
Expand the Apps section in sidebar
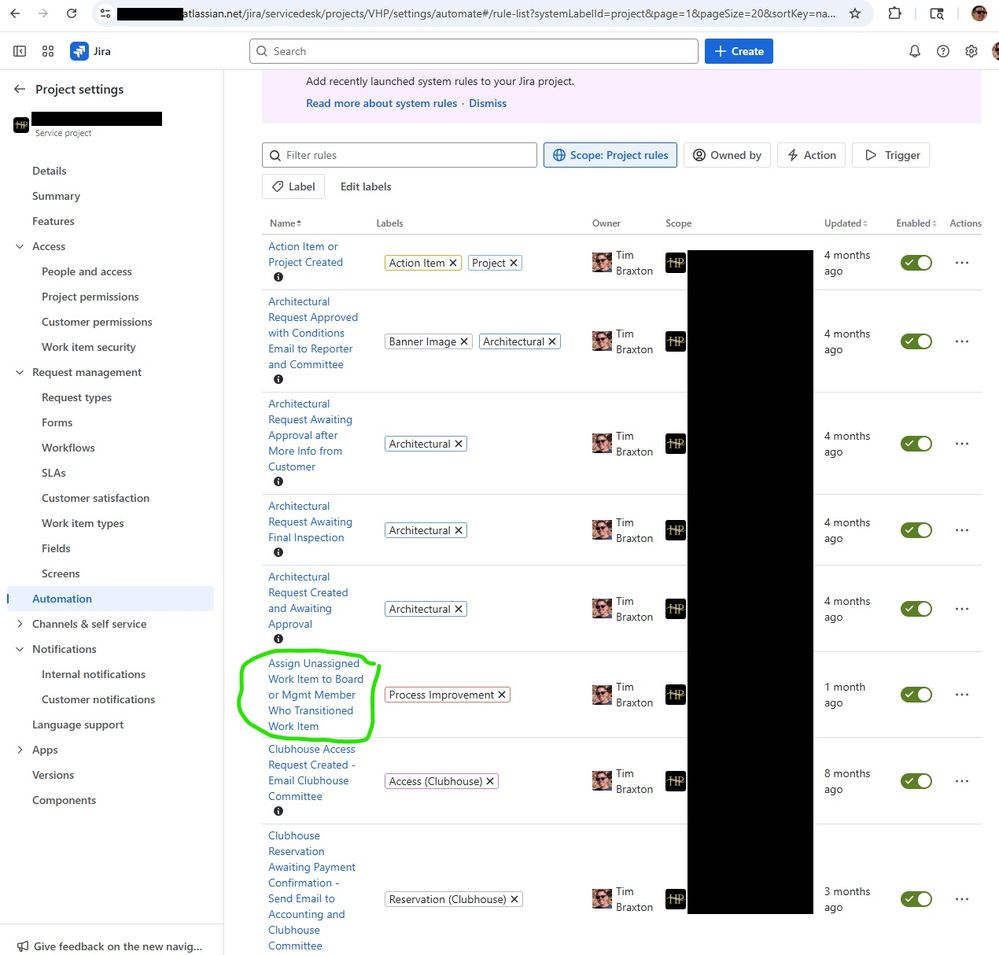[20, 750]
